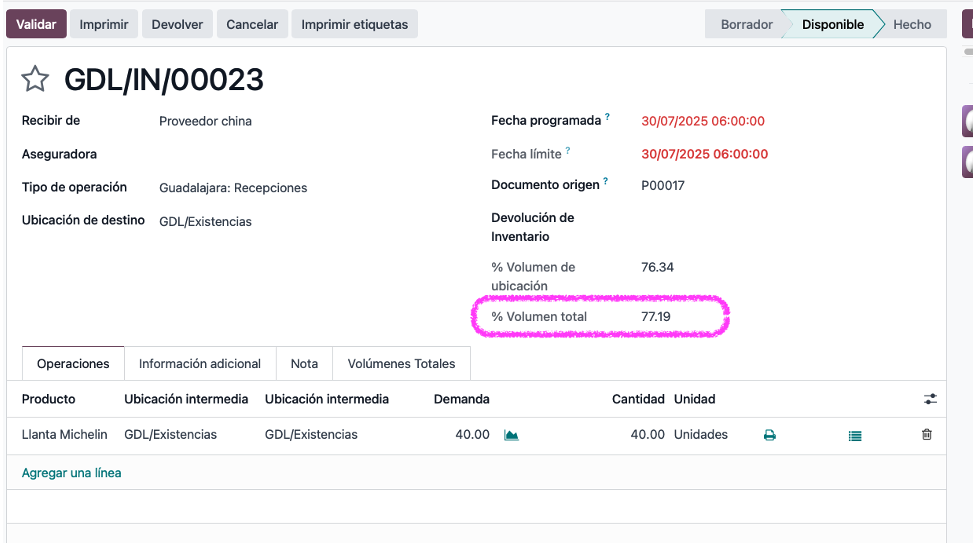
Task: Show help tooltip for Fecha límite
Action: (568, 150)
